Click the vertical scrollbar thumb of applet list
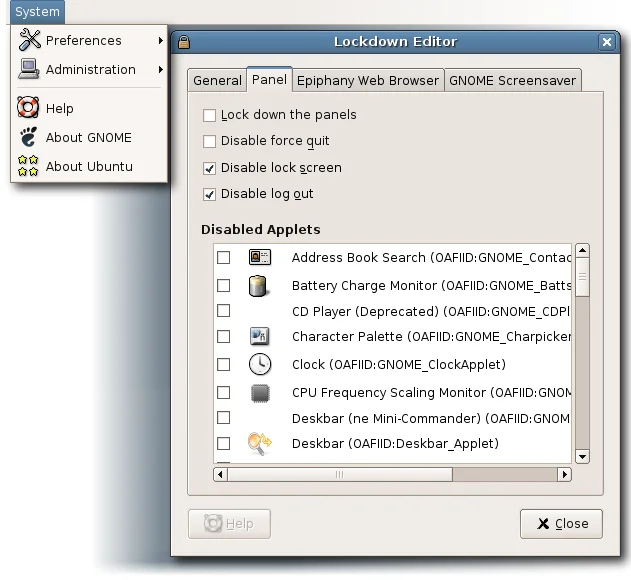This screenshot has width=631, height=580. pos(582,277)
